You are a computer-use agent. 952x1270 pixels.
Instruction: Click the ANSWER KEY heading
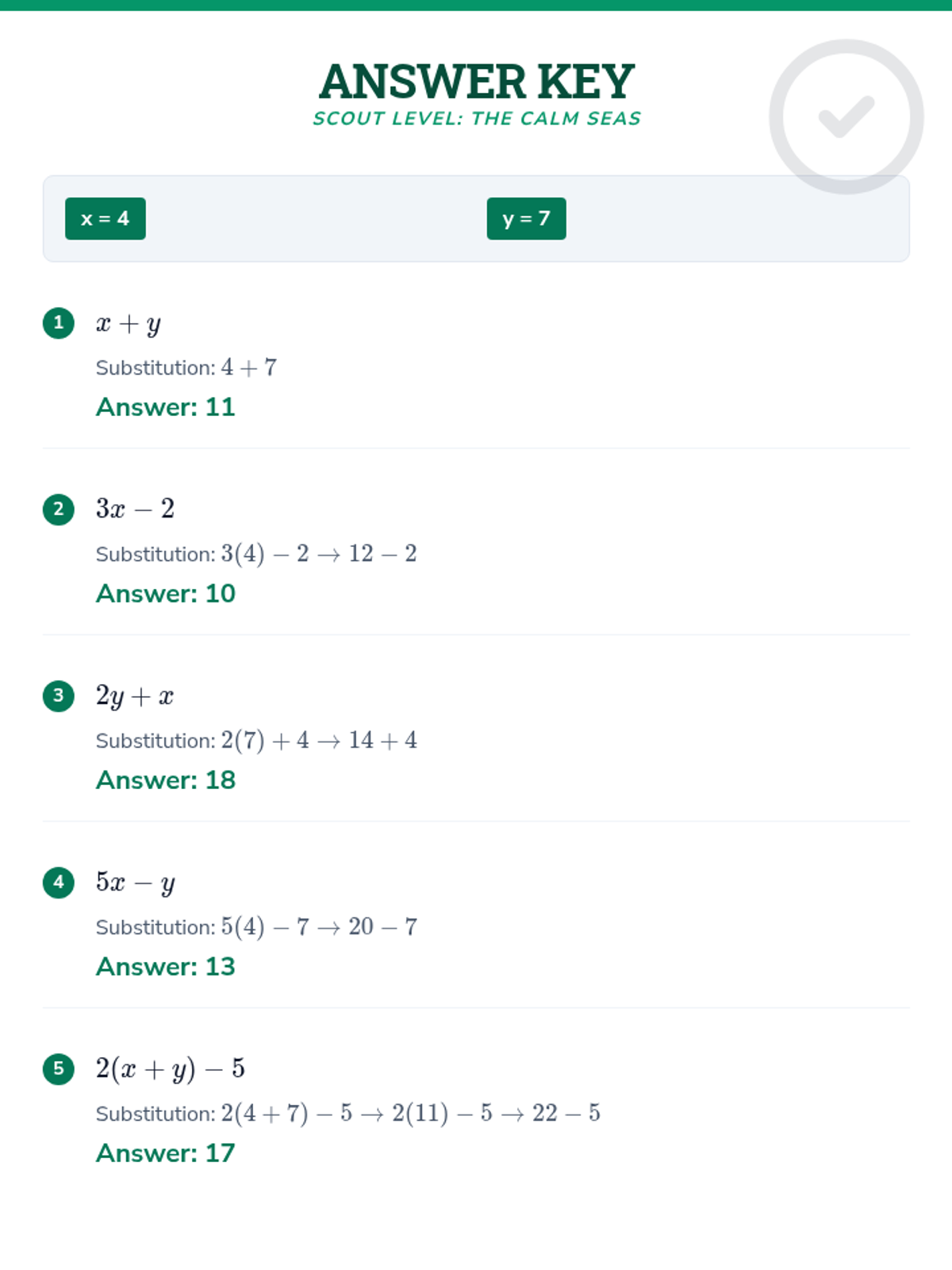point(476,81)
